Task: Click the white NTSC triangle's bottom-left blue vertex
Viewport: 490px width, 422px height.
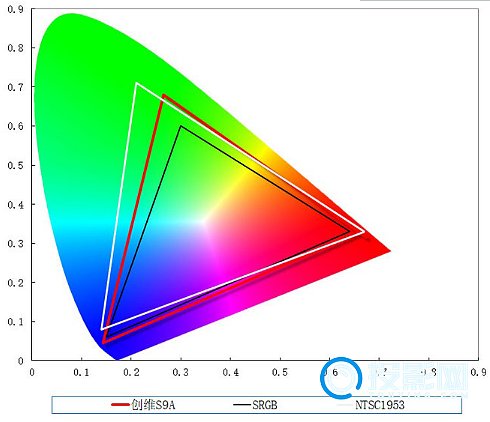Action: [102, 329]
